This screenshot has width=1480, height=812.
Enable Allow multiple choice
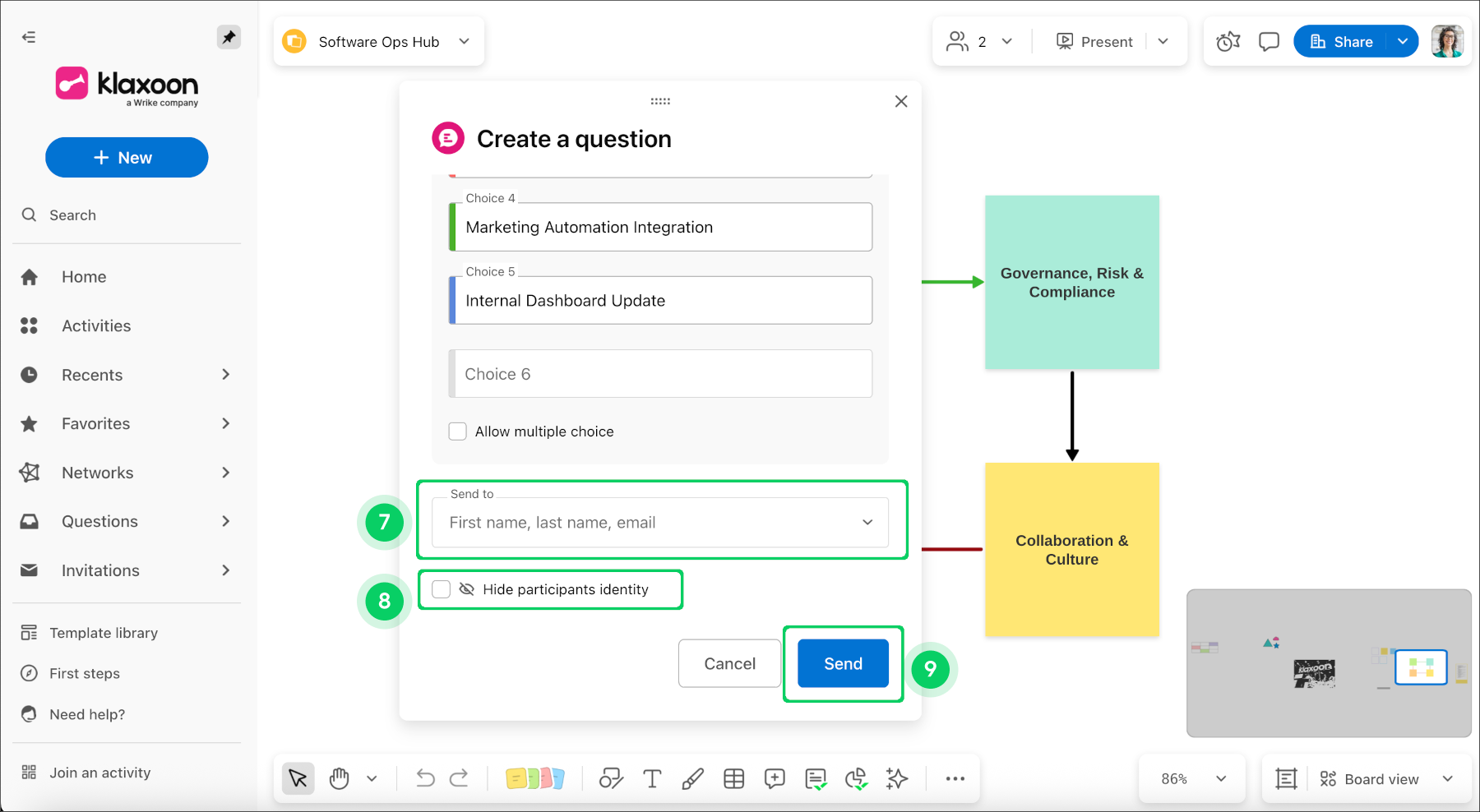457,431
